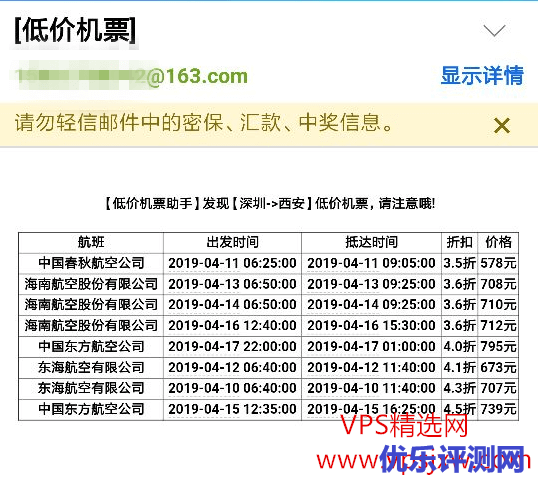Click the 4.0折 discount cell
This screenshot has height=486, width=538.
pos(459,347)
